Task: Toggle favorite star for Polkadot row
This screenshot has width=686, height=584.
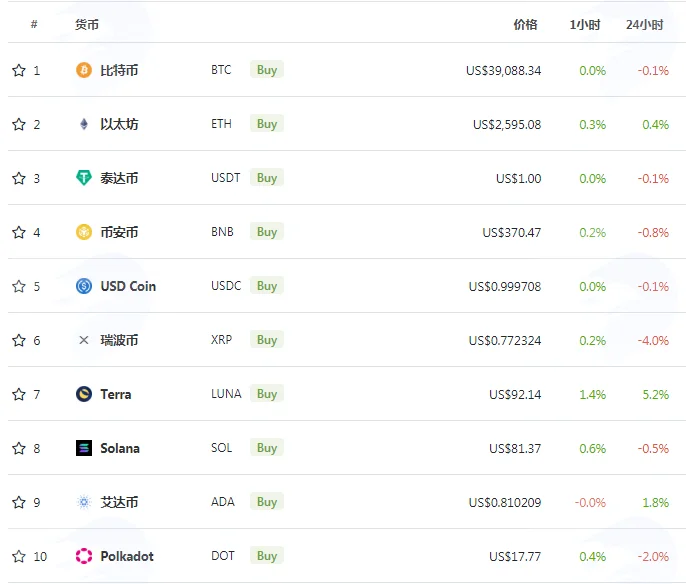Action: (x=19, y=556)
